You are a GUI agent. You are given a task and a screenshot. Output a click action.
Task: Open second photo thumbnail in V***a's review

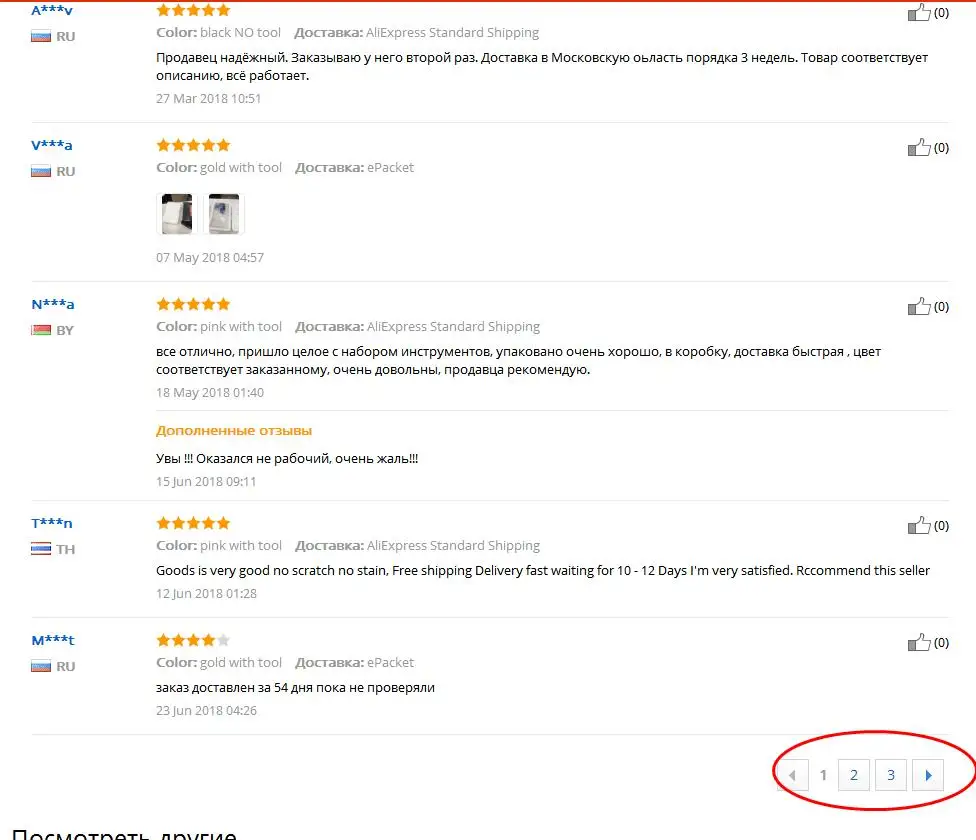pyautogui.click(x=223, y=213)
